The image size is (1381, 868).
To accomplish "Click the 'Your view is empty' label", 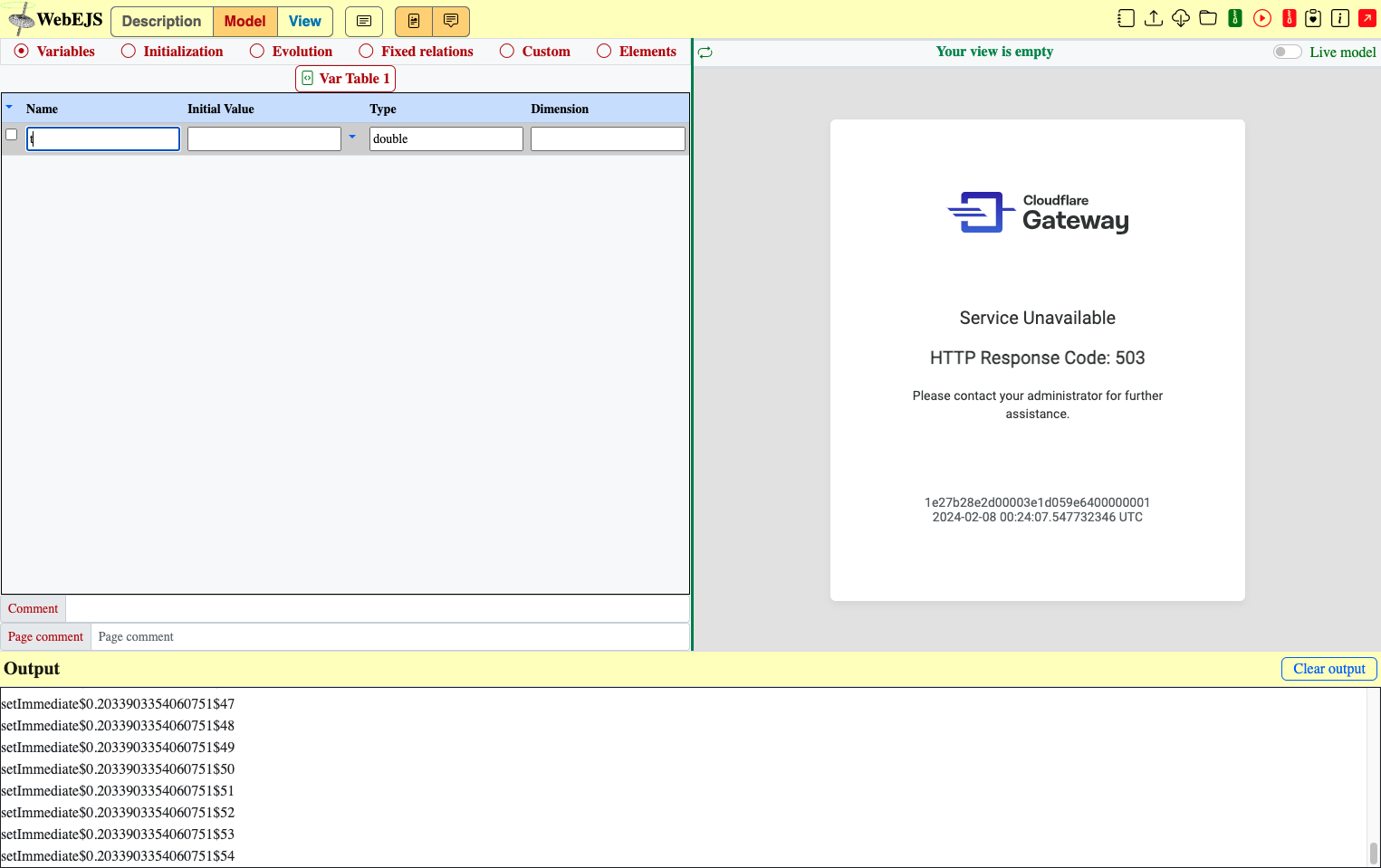I will [x=994, y=52].
